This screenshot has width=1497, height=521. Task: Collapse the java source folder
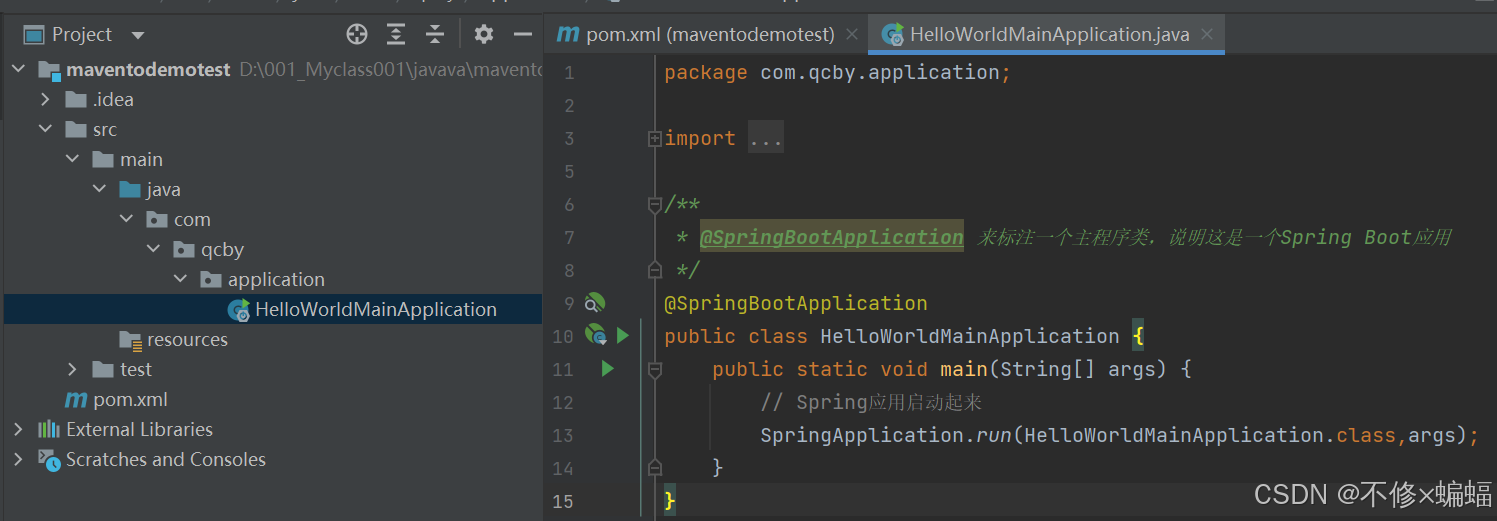[x=99, y=190]
